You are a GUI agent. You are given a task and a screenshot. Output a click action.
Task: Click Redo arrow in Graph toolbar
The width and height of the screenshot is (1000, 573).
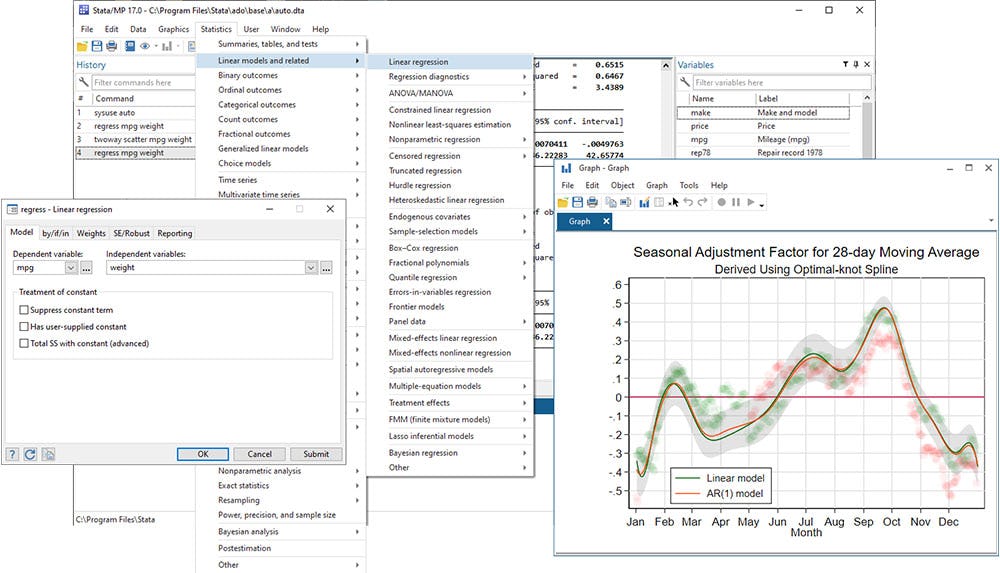(703, 202)
